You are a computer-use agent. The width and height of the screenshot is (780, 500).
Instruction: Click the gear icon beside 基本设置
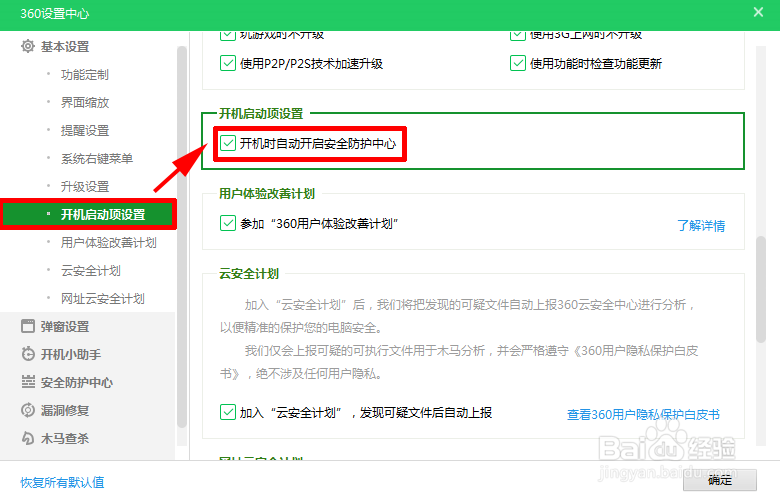[28, 46]
